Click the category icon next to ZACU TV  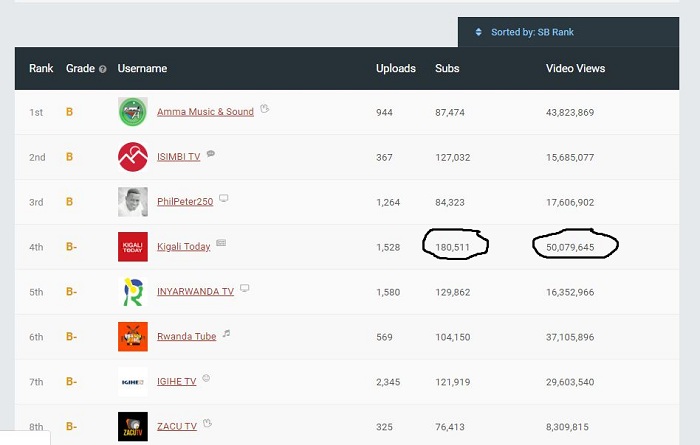pyautogui.click(x=207, y=423)
